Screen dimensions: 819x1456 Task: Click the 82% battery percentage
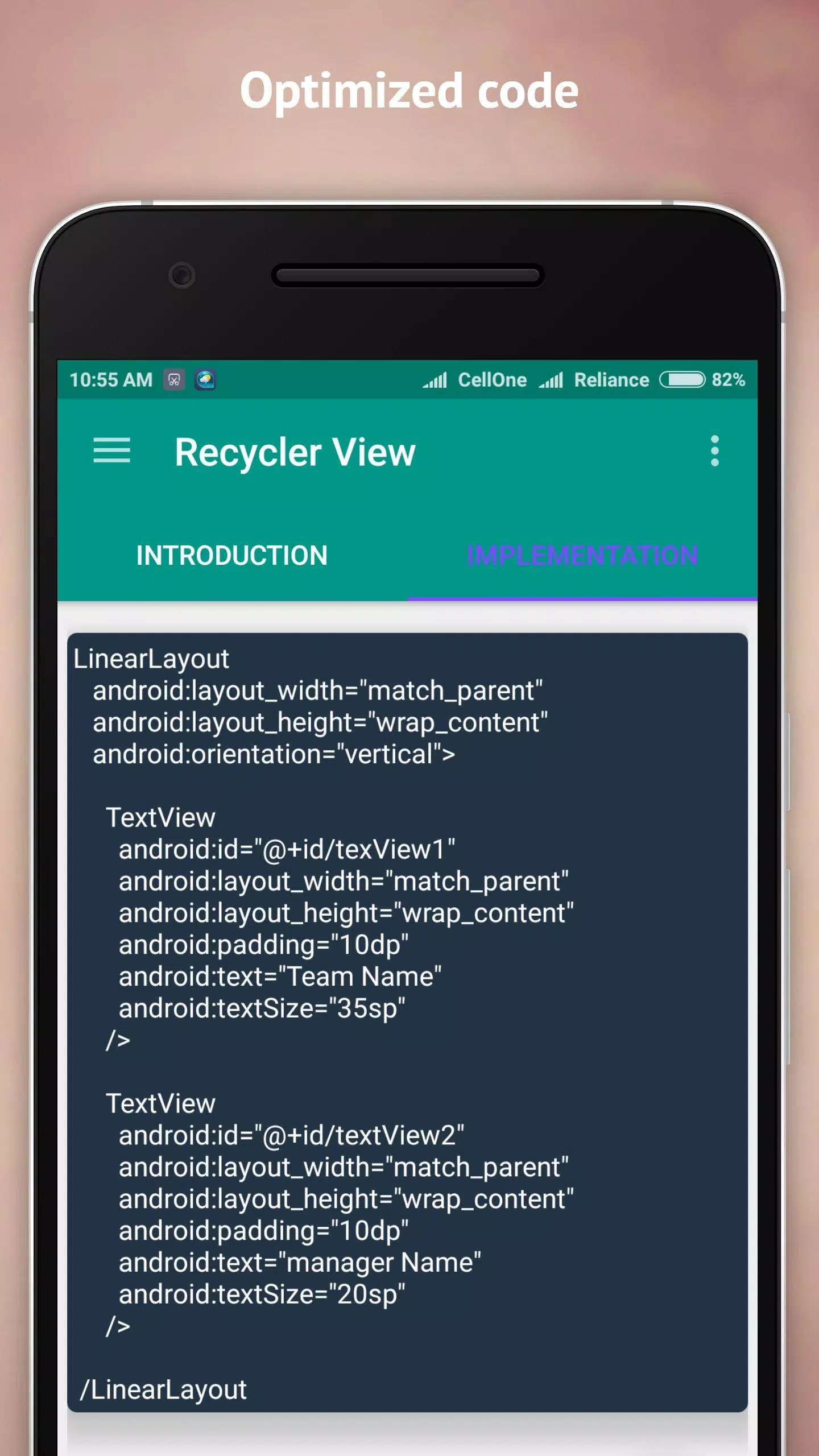point(729,380)
